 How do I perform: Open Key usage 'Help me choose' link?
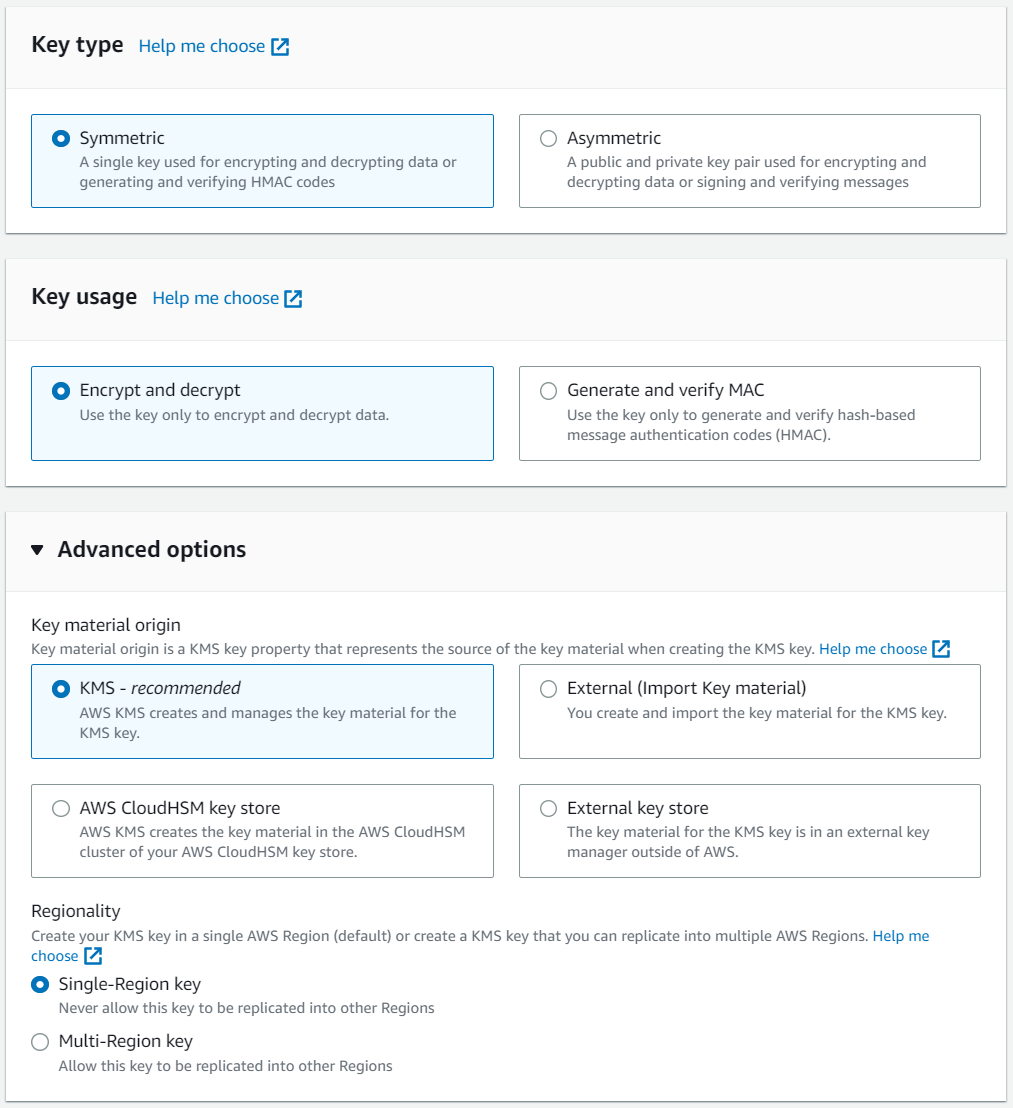pyautogui.click(x=215, y=299)
